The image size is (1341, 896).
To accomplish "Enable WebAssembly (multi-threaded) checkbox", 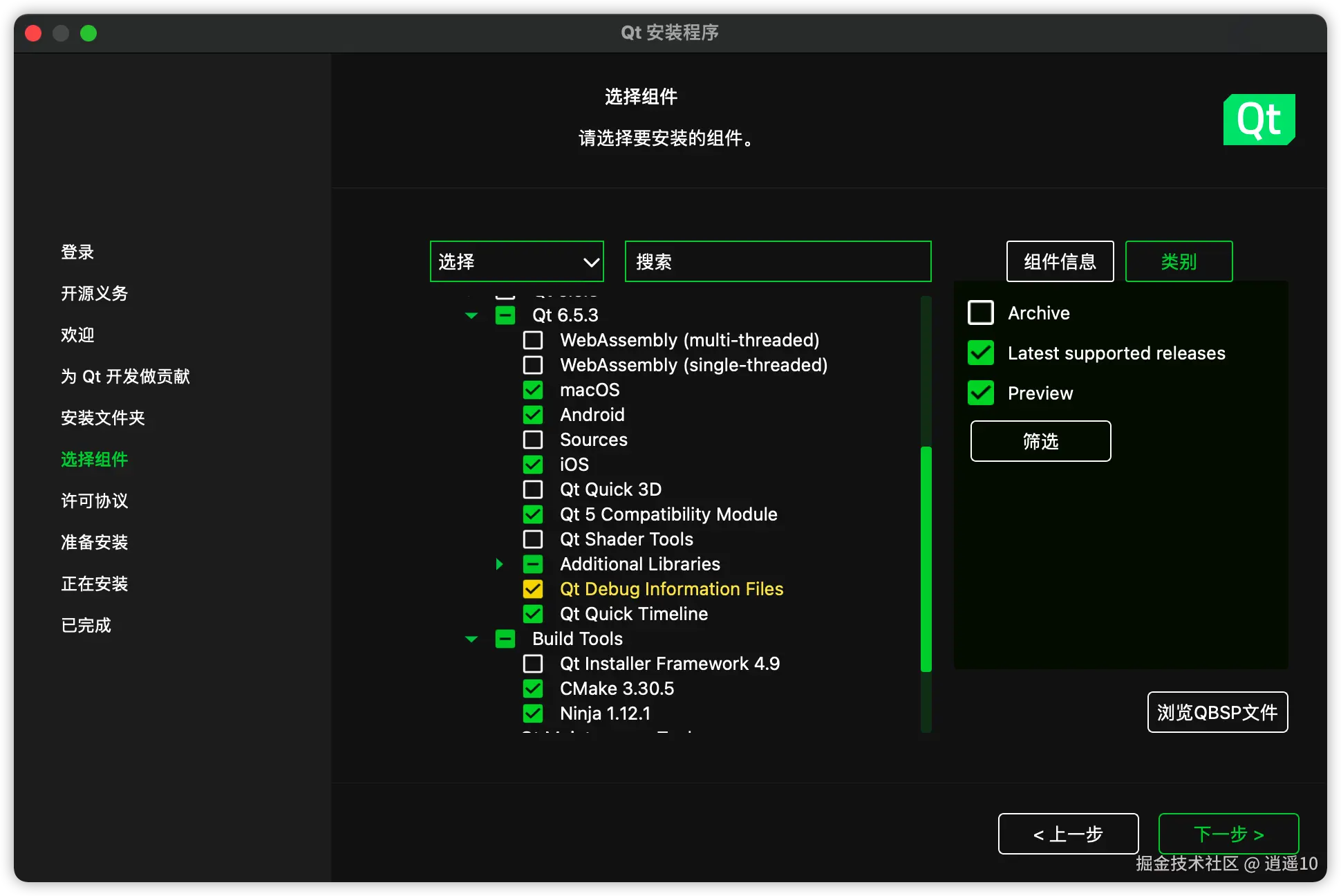I will click(533, 340).
